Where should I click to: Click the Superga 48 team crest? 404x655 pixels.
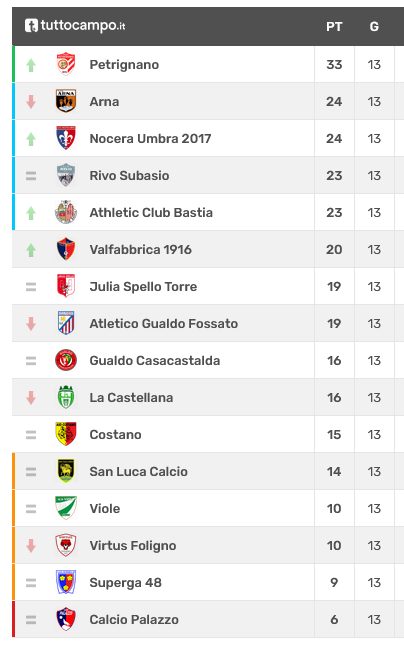(66, 581)
